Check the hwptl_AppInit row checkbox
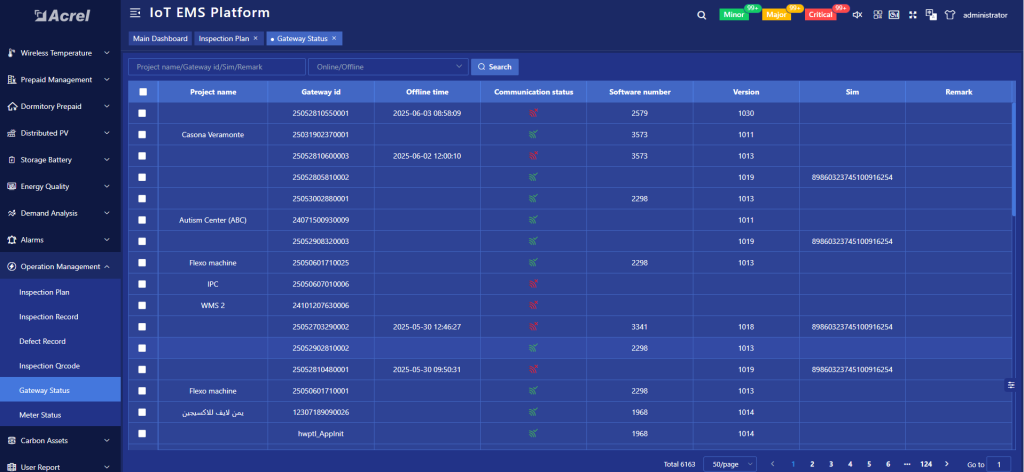Screen dimensions: 1024x472 coord(142,433)
